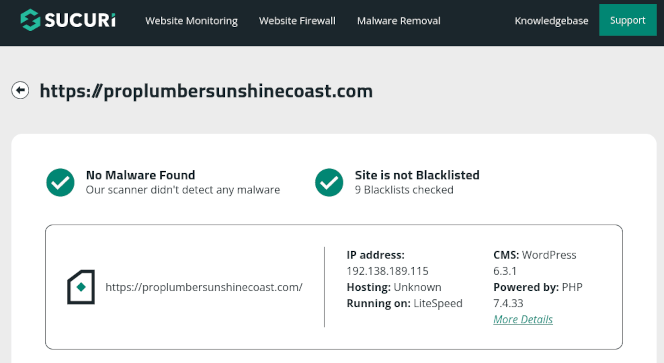This screenshot has height=363, width=664.
Task: Click the No Malware Found heading
Action: pyautogui.click(x=141, y=175)
